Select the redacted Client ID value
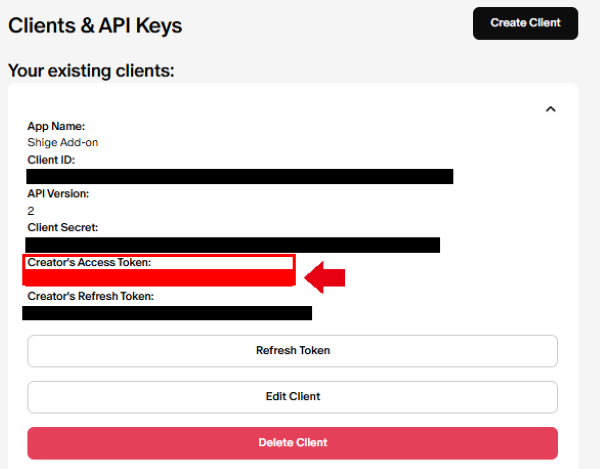600x469 pixels. (240, 177)
